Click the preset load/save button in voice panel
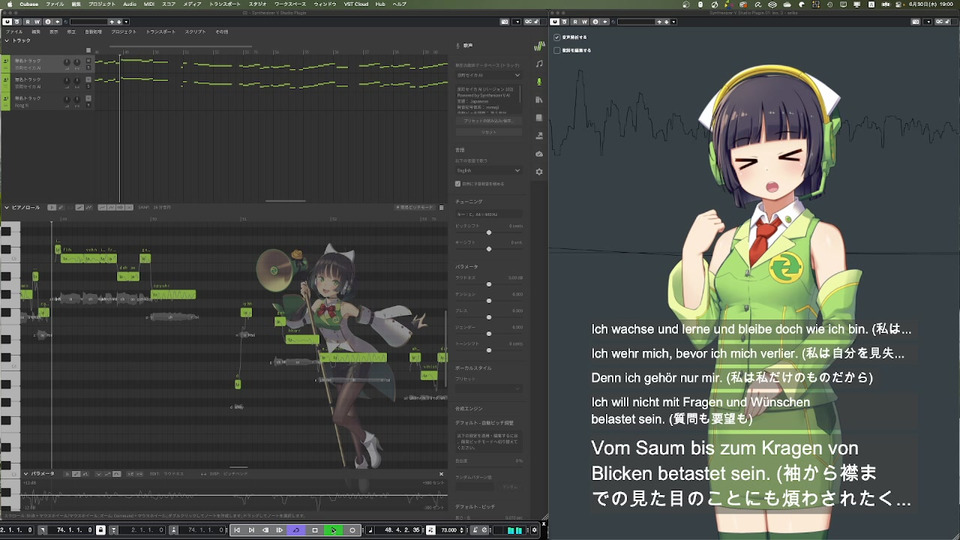The image size is (960, 540). point(488,121)
